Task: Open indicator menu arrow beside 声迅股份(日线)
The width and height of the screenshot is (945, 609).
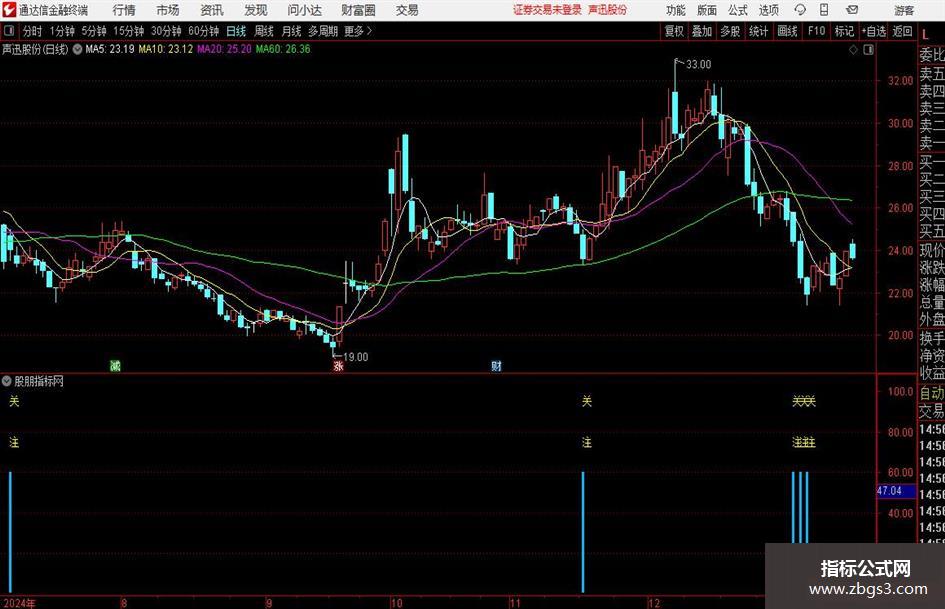Action: [x=77, y=49]
